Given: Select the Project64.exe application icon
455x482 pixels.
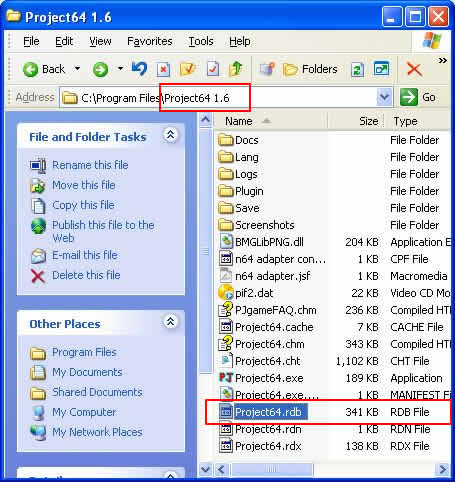Looking at the screenshot, I should [x=226, y=378].
